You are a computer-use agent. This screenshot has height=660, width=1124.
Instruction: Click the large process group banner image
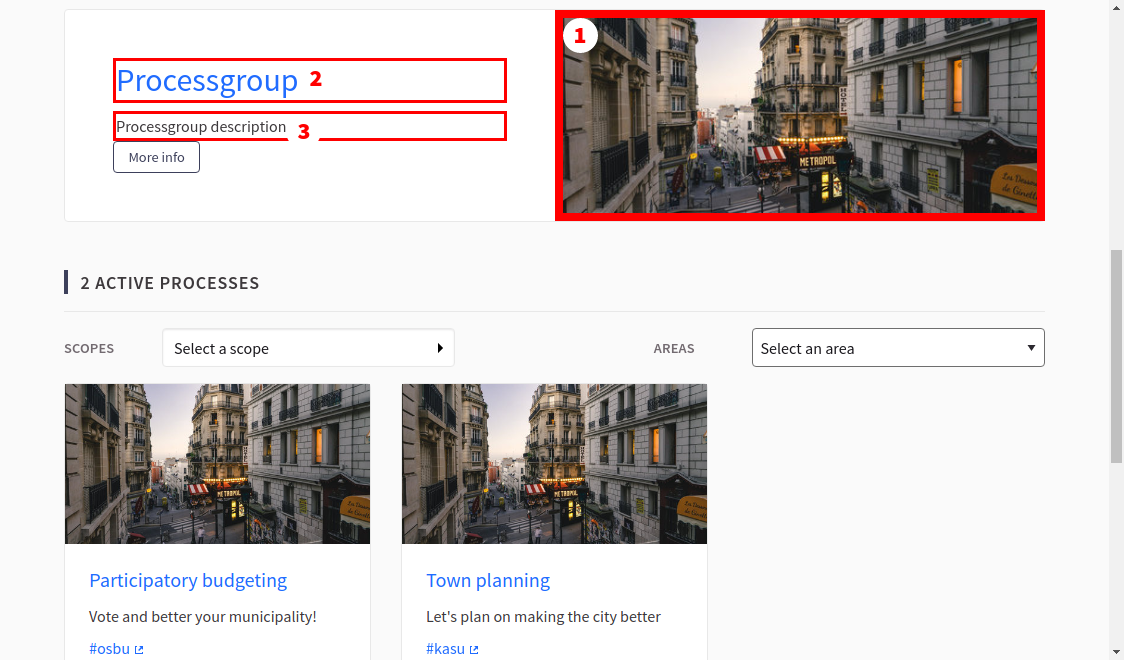point(799,116)
